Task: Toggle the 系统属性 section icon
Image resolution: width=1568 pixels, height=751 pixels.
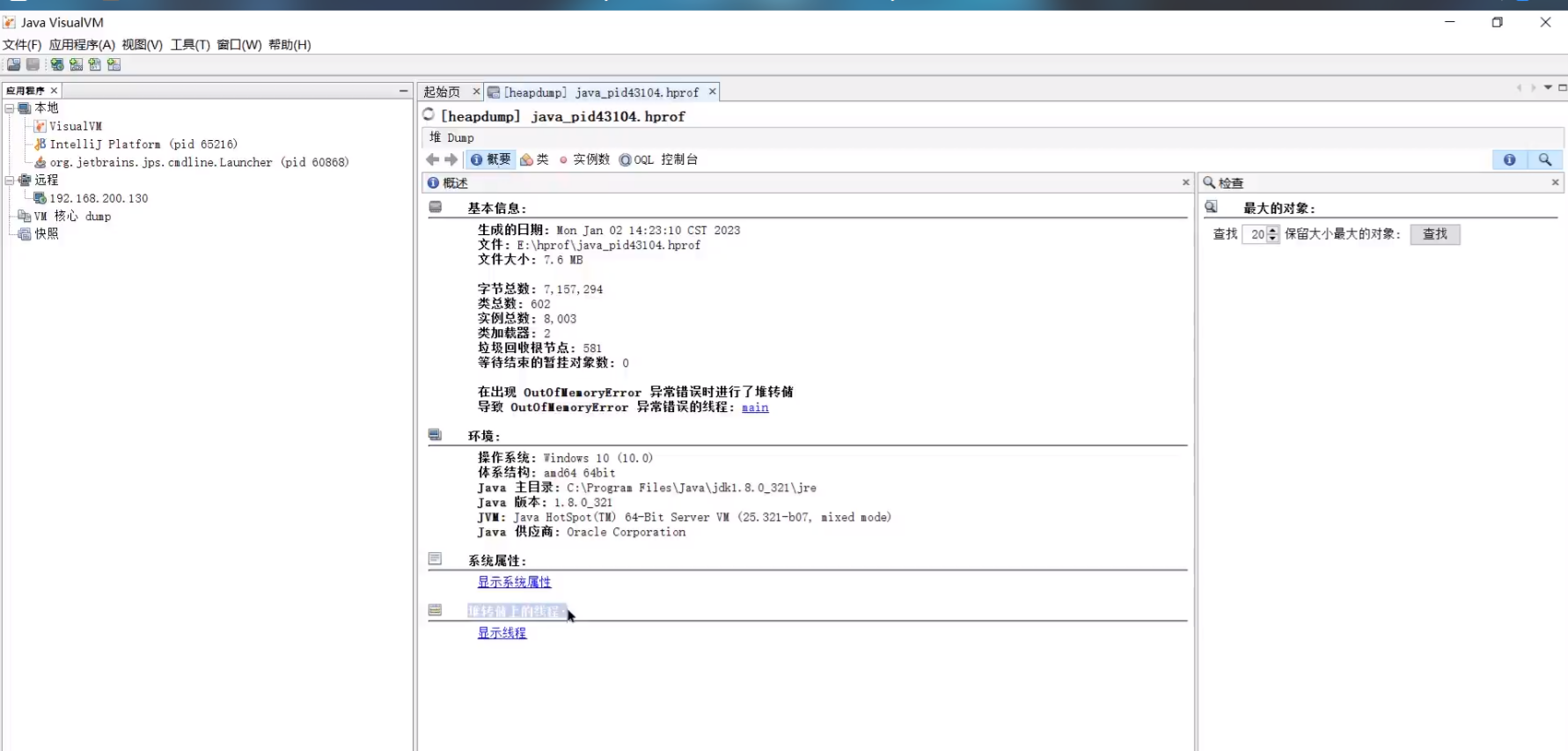Action: tap(435, 559)
